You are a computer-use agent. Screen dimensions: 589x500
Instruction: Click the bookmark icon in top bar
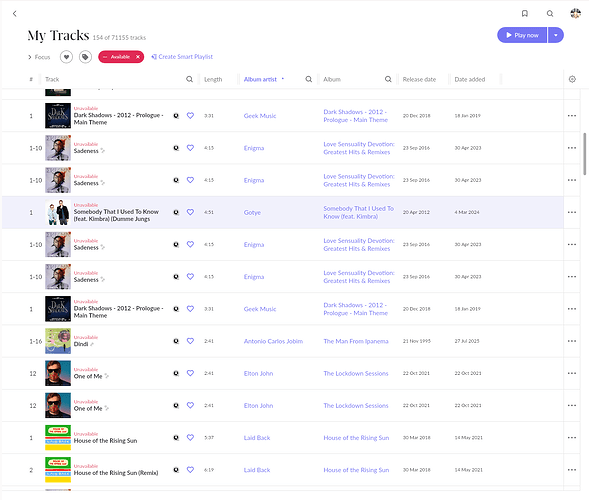pyautogui.click(x=525, y=14)
